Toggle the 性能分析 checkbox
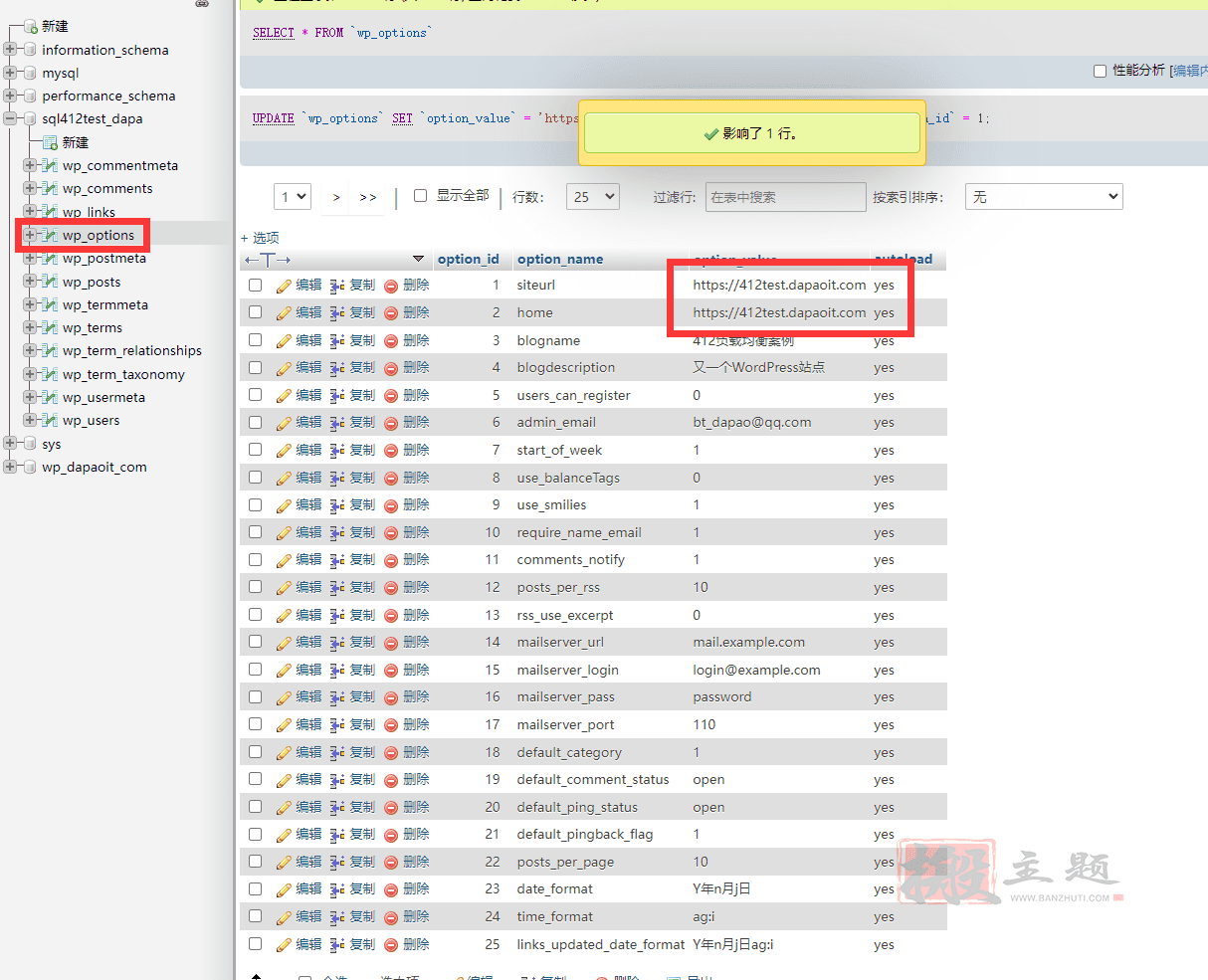The image size is (1208, 980). point(1100,71)
